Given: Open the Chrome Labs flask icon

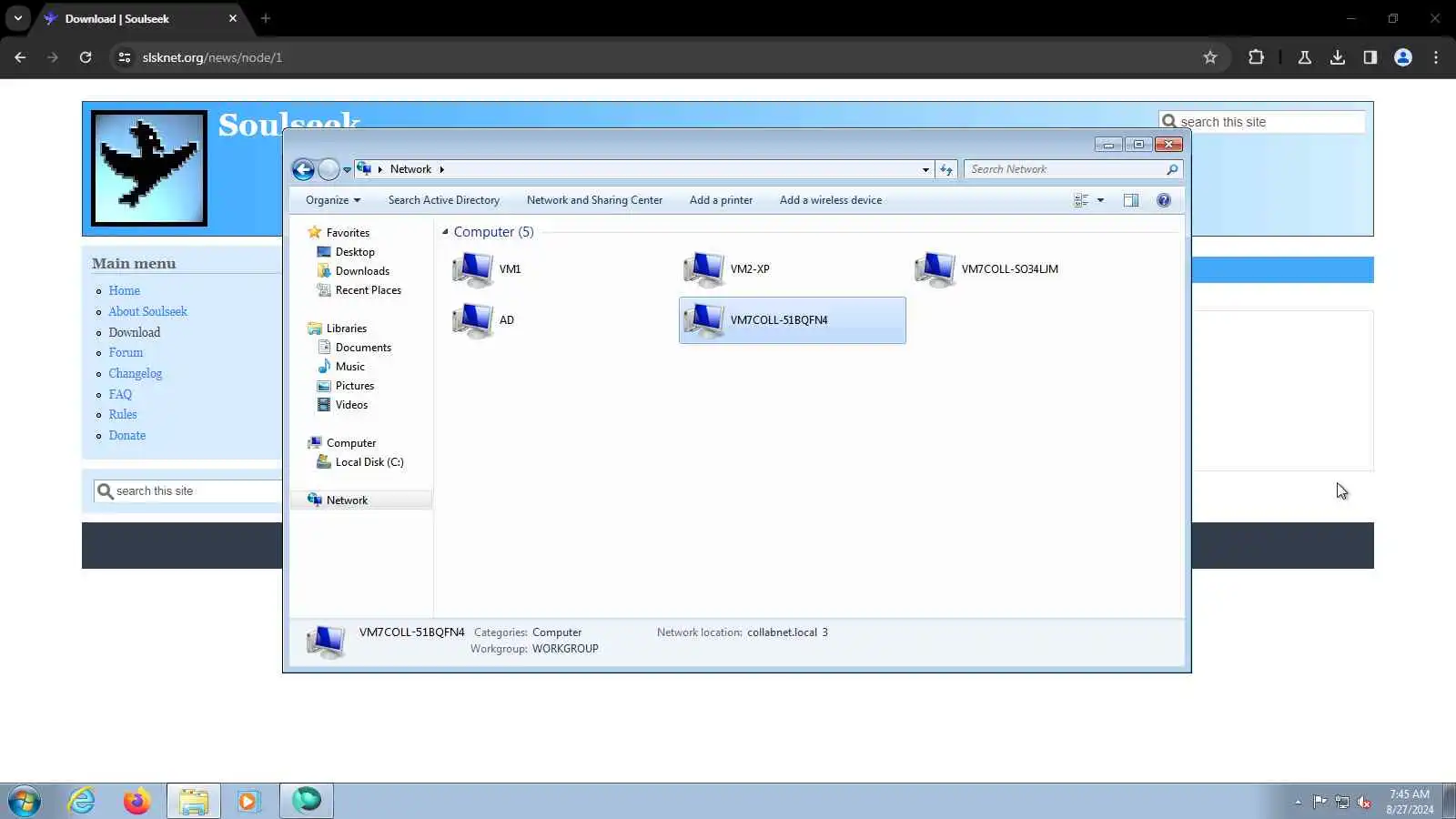Looking at the screenshot, I should coord(1305,57).
